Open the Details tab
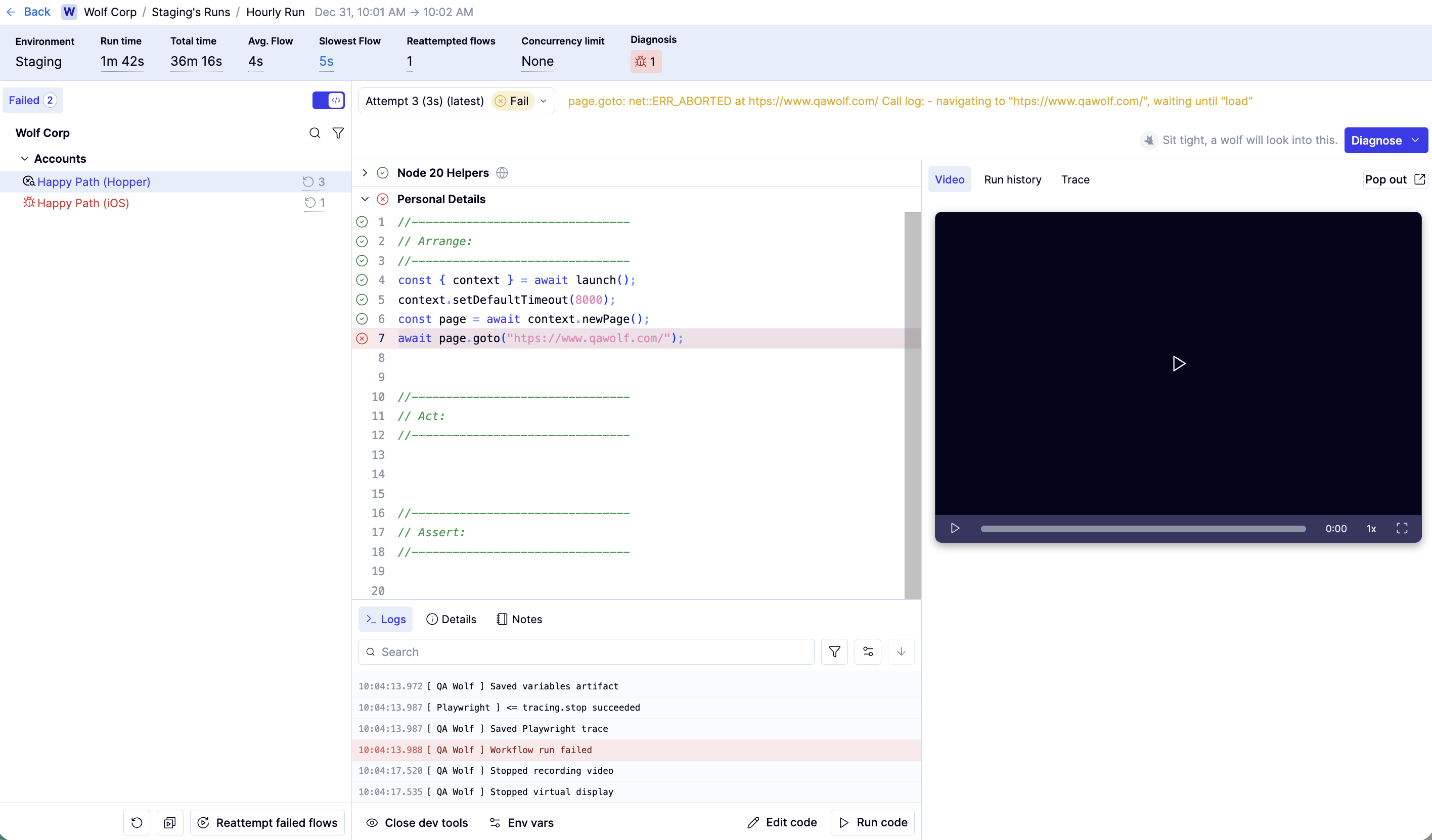The image size is (1432, 840). coord(451,619)
